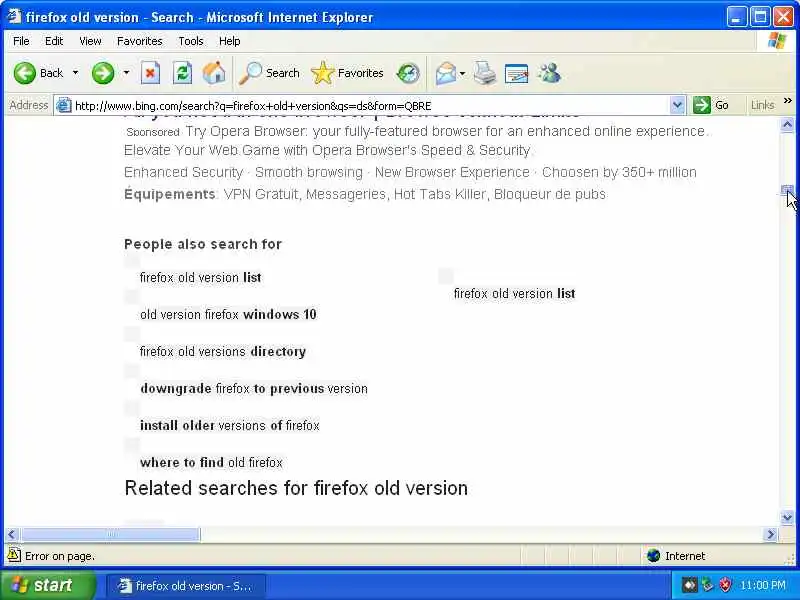Expand the Mail dropdown arrow
This screenshot has height=600, width=800.
click(x=462, y=73)
